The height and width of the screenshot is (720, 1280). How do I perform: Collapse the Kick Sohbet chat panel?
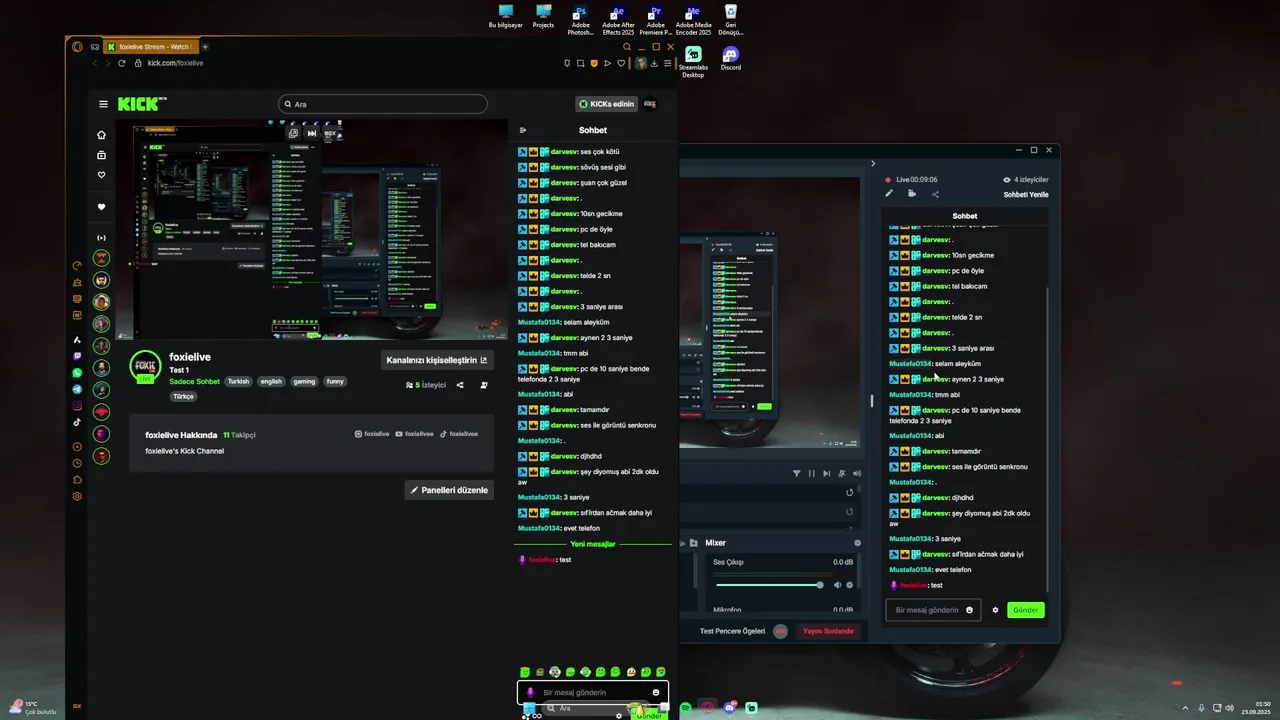[523, 130]
